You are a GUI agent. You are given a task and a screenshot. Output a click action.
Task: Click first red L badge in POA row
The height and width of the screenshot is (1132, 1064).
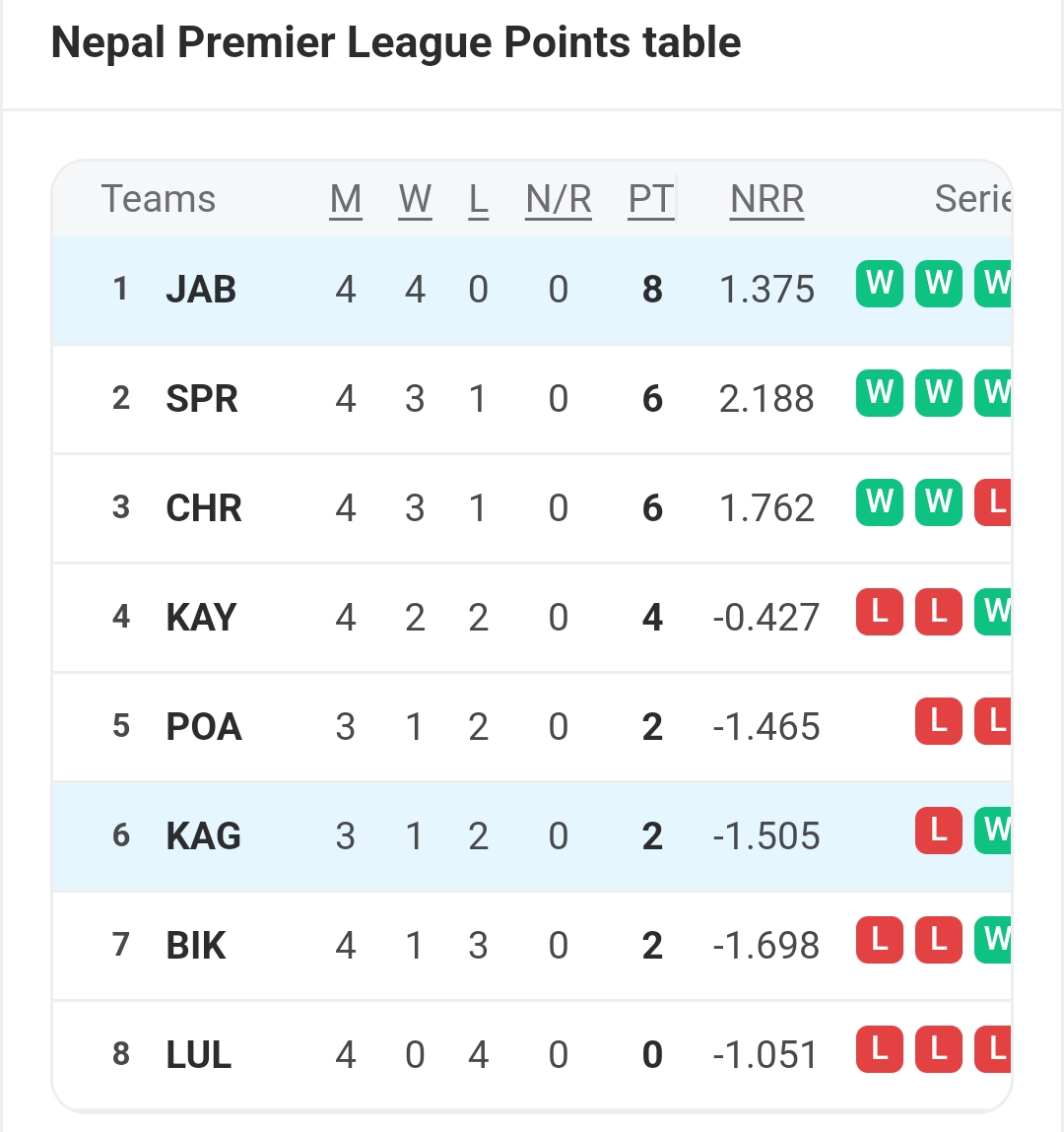[938, 722]
